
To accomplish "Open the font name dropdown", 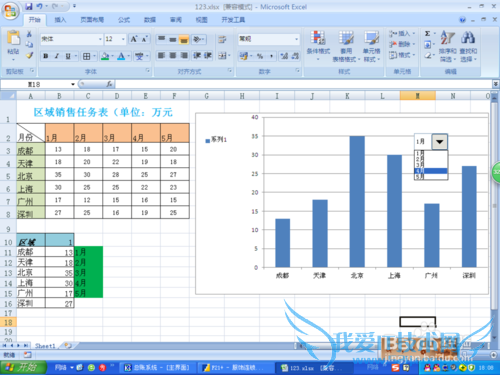I will (100, 39).
